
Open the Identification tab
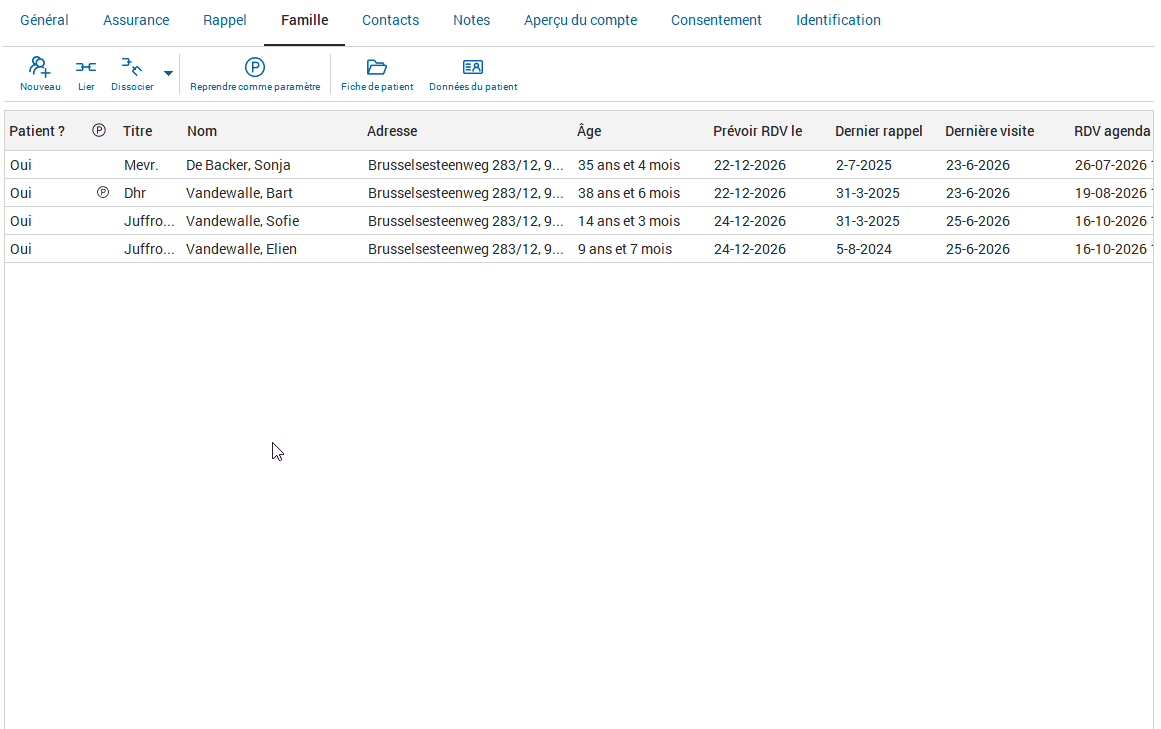(838, 20)
